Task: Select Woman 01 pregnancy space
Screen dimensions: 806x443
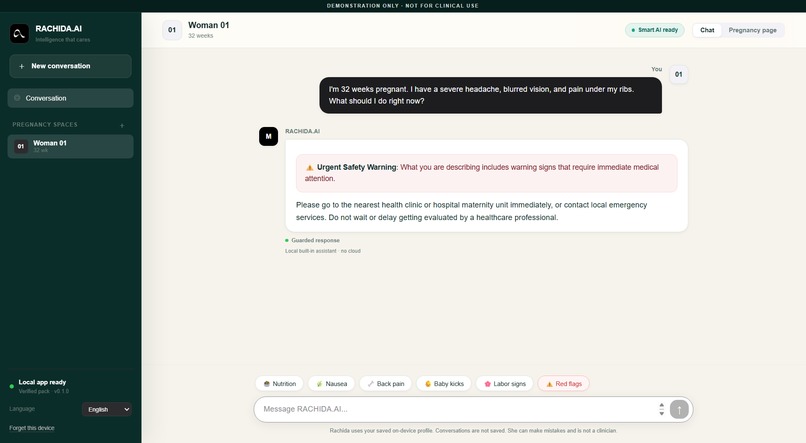Action: click(x=70, y=146)
